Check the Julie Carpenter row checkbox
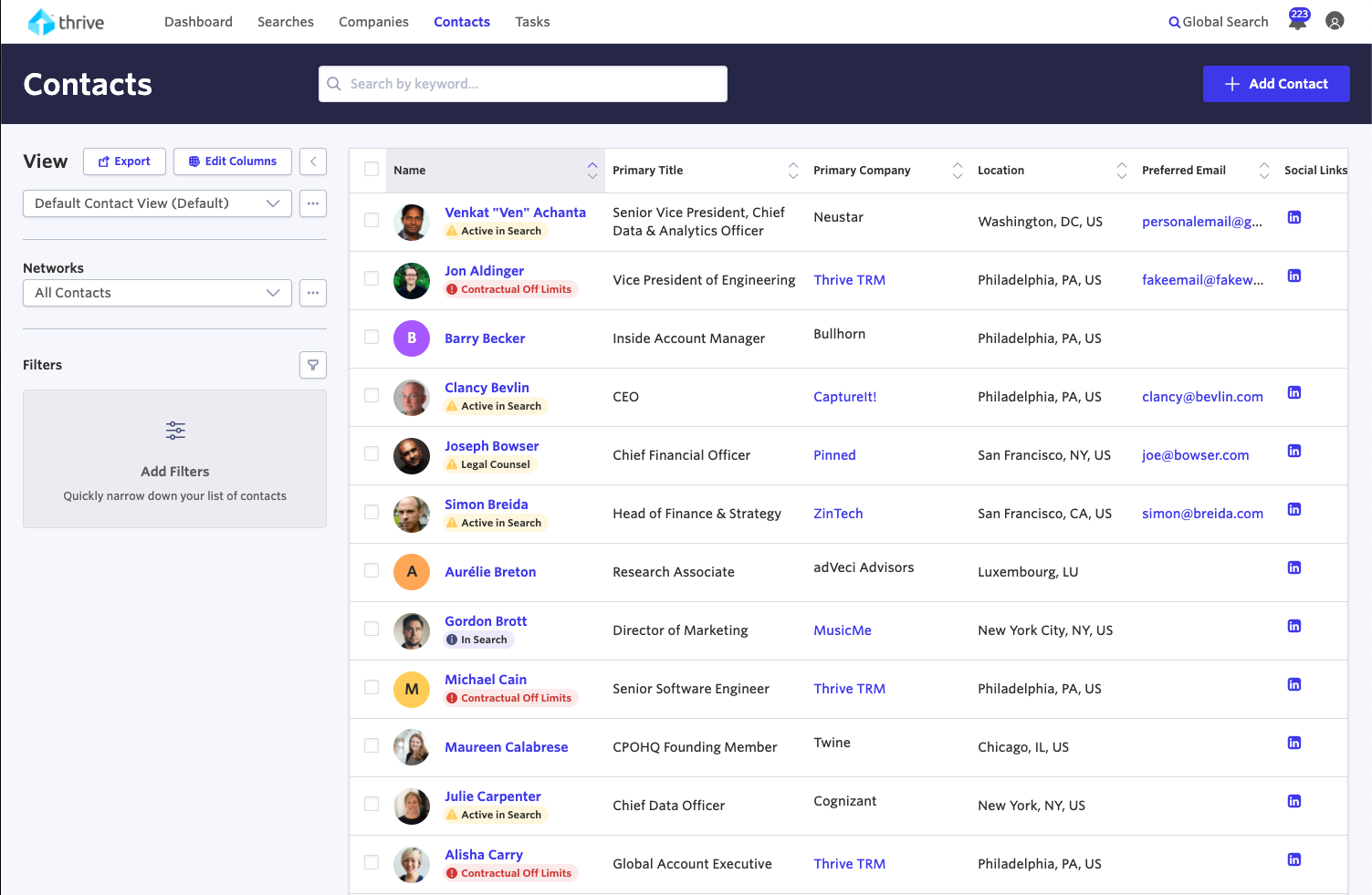 pyautogui.click(x=372, y=804)
